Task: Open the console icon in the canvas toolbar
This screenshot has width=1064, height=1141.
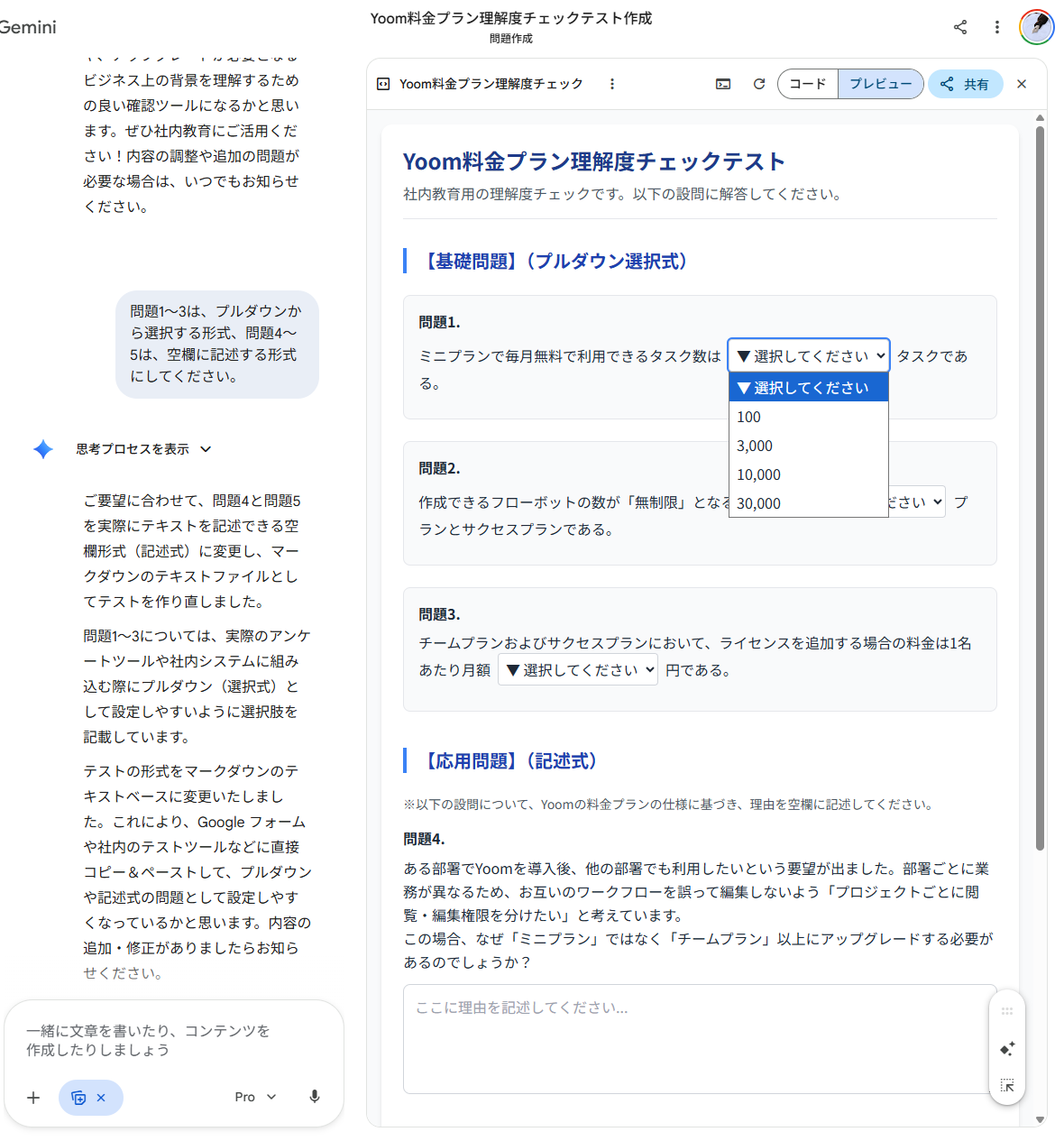Action: click(x=723, y=84)
